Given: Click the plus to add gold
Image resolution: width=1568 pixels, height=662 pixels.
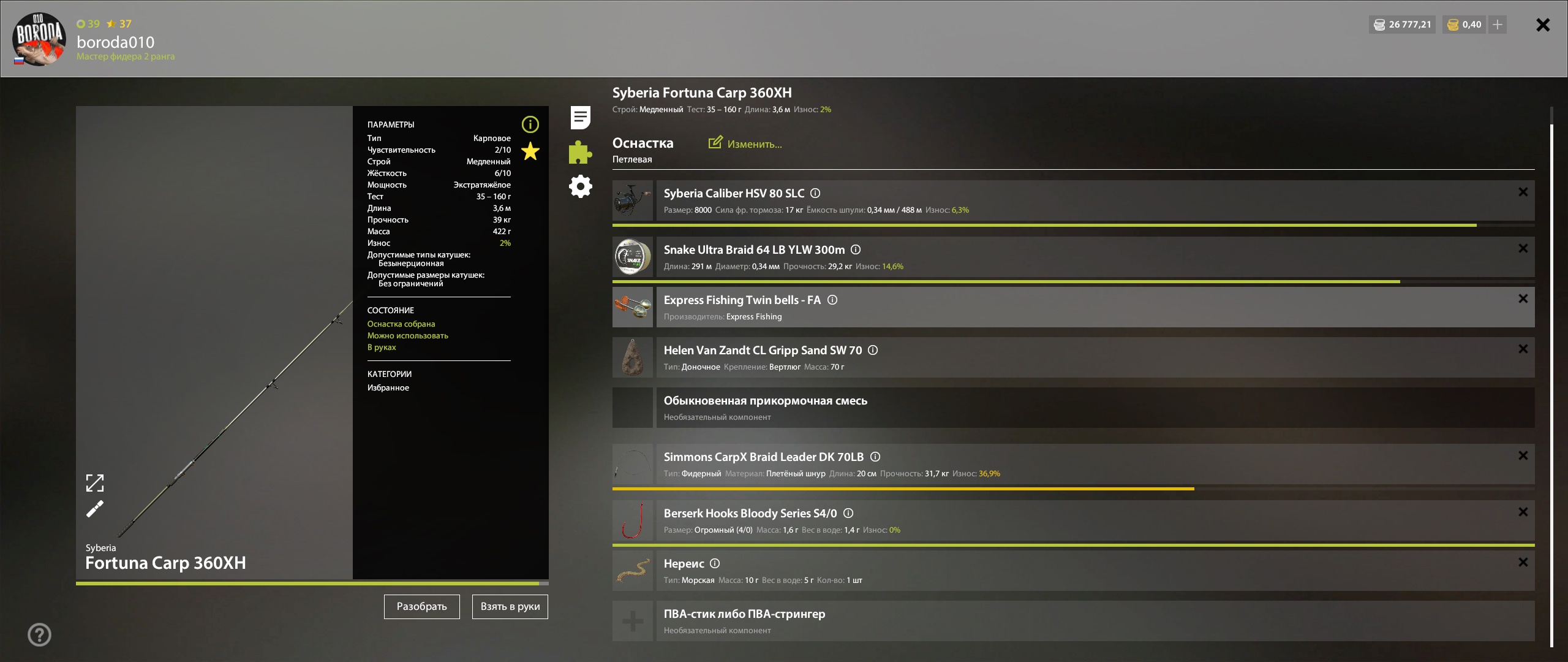Looking at the screenshot, I should click(1498, 25).
